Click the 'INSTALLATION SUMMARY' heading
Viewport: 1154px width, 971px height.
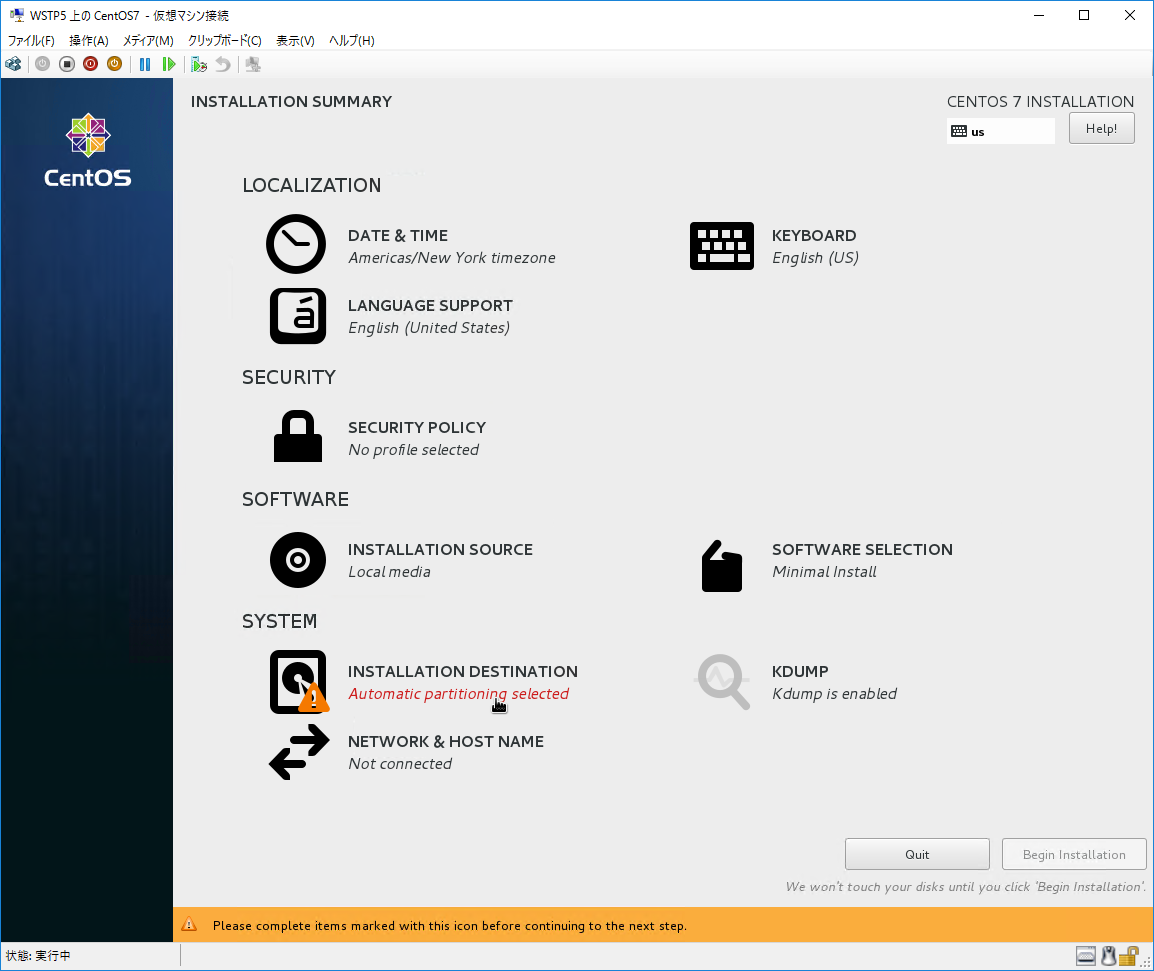291,102
